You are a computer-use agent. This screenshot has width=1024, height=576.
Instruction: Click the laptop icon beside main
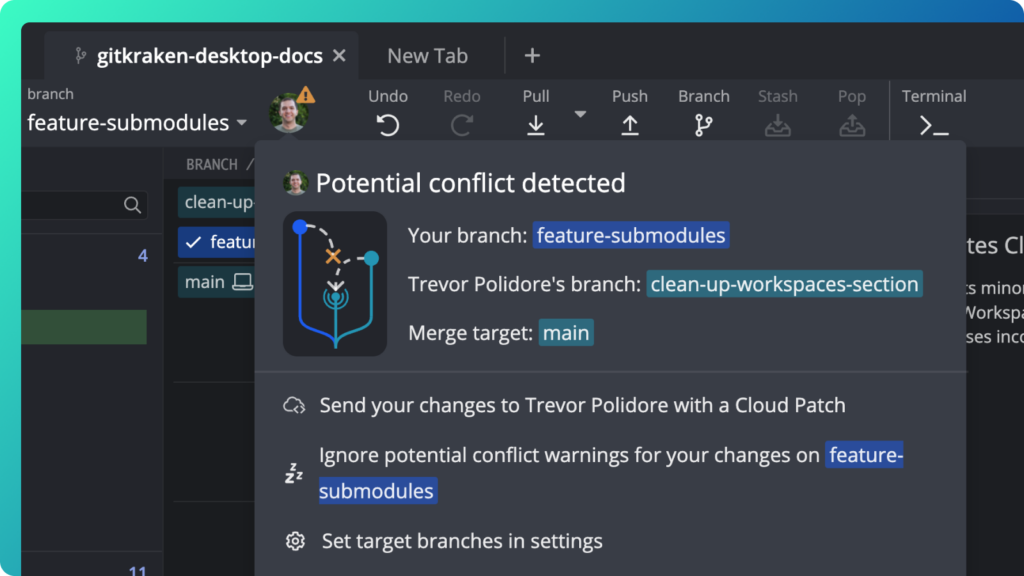tap(243, 282)
